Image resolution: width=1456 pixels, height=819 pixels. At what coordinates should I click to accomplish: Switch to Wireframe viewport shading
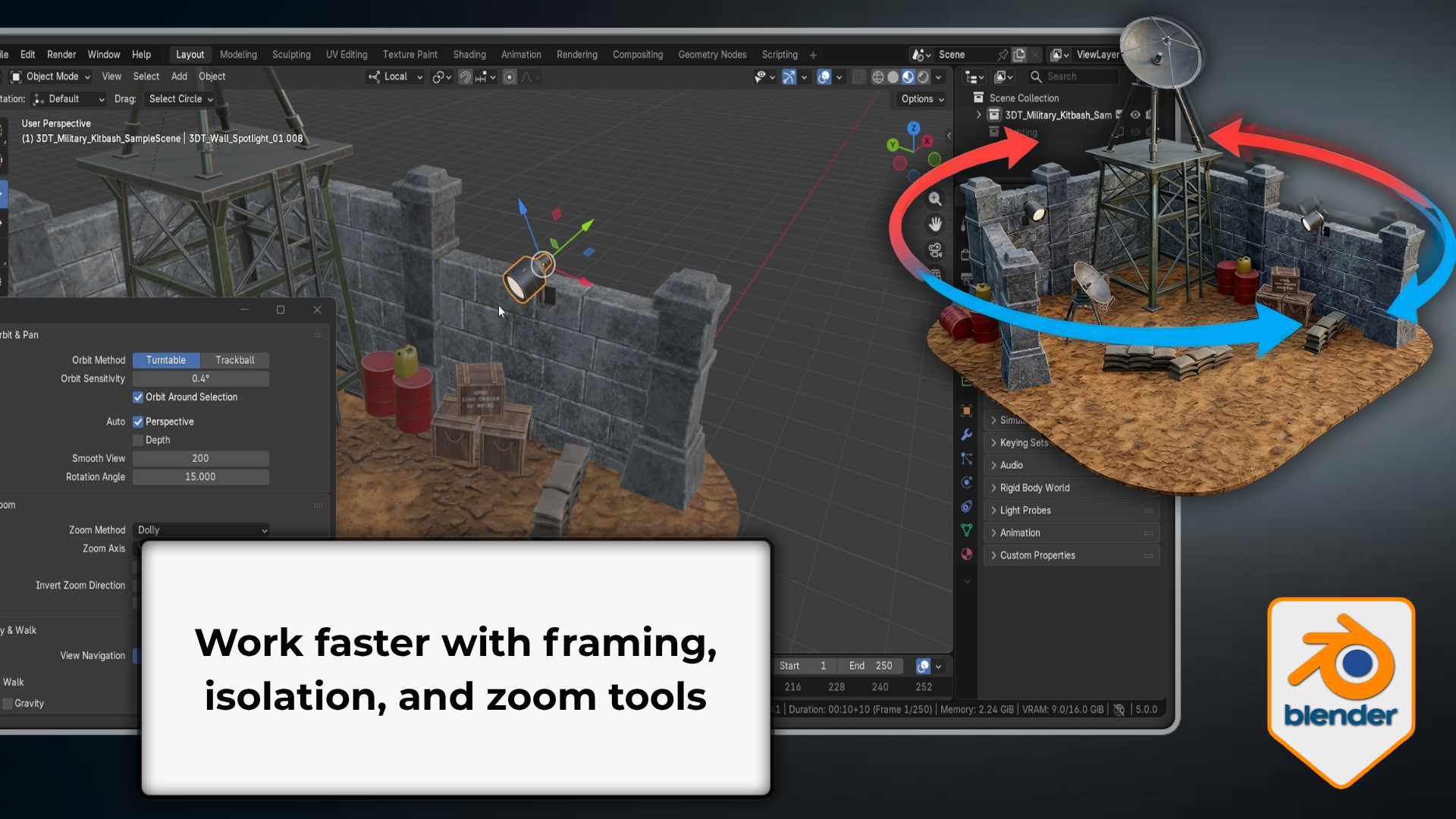[x=878, y=77]
